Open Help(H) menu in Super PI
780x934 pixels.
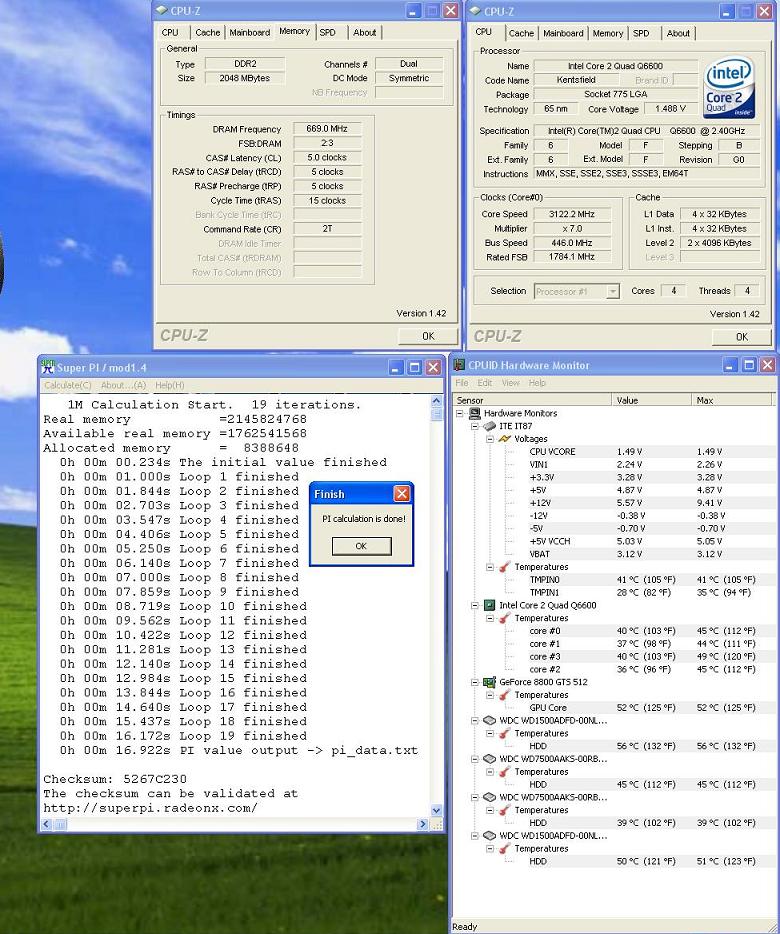click(x=170, y=385)
